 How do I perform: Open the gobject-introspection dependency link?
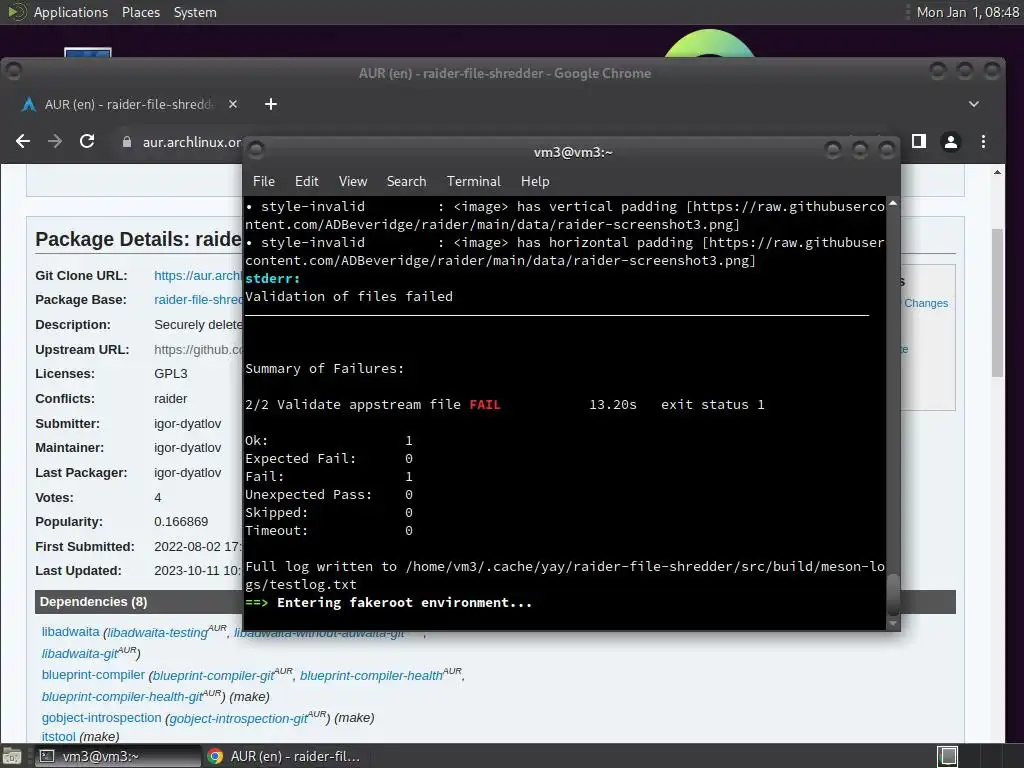coord(101,718)
